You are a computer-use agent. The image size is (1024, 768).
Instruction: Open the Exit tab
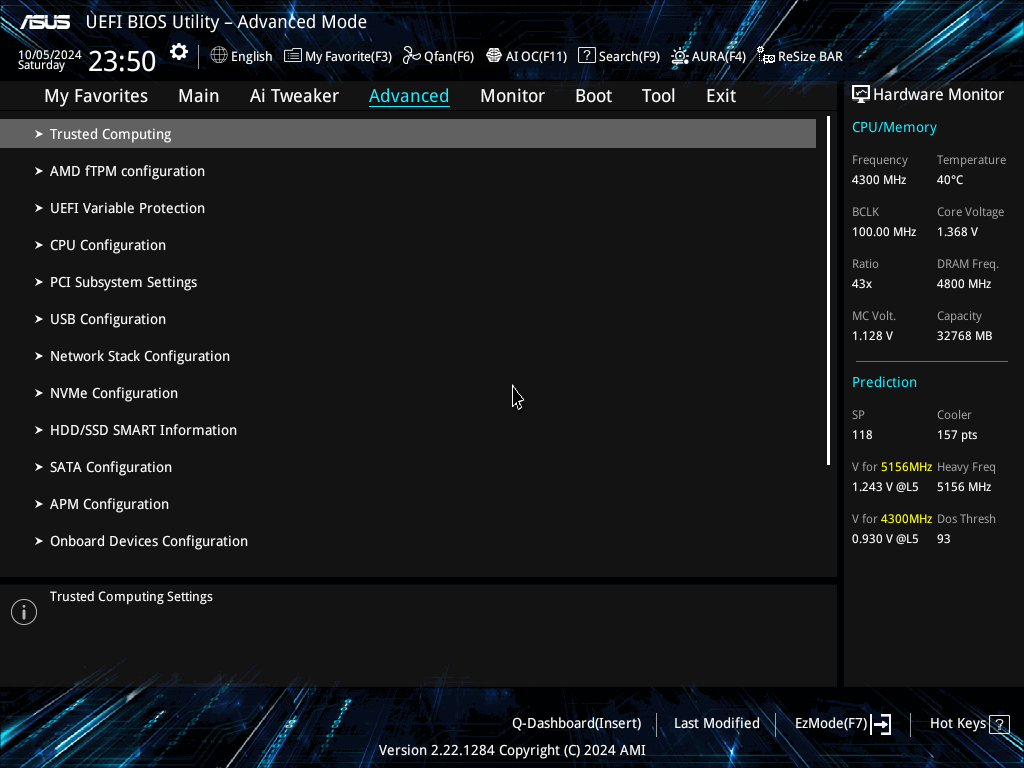(x=721, y=96)
